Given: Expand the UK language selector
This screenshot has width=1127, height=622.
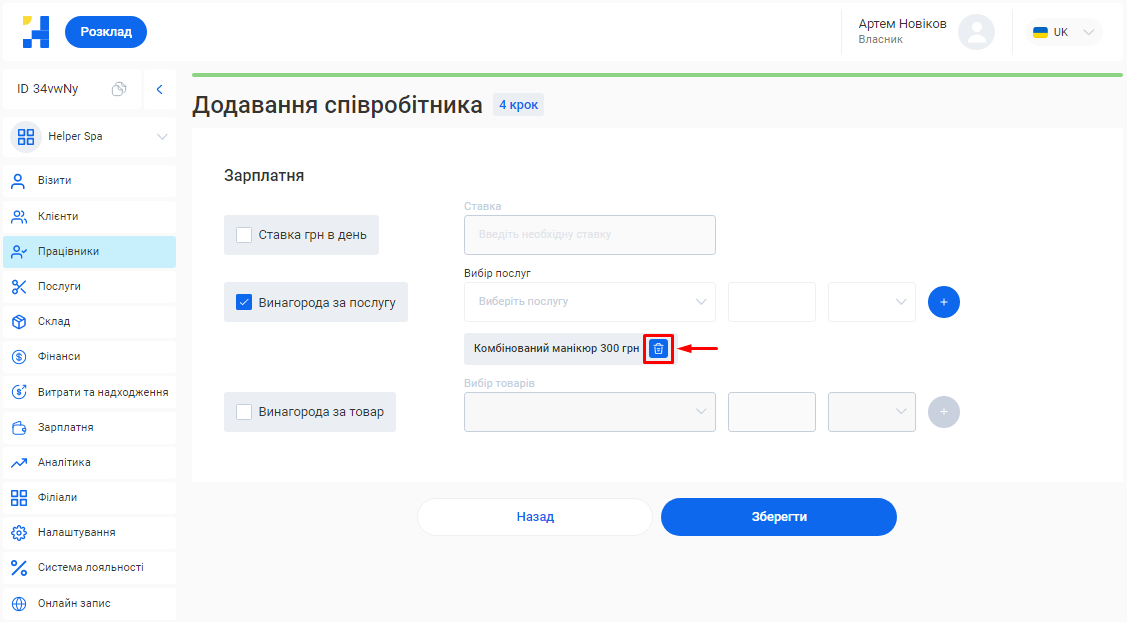Looking at the screenshot, I should pyautogui.click(x=1066, y=32).
